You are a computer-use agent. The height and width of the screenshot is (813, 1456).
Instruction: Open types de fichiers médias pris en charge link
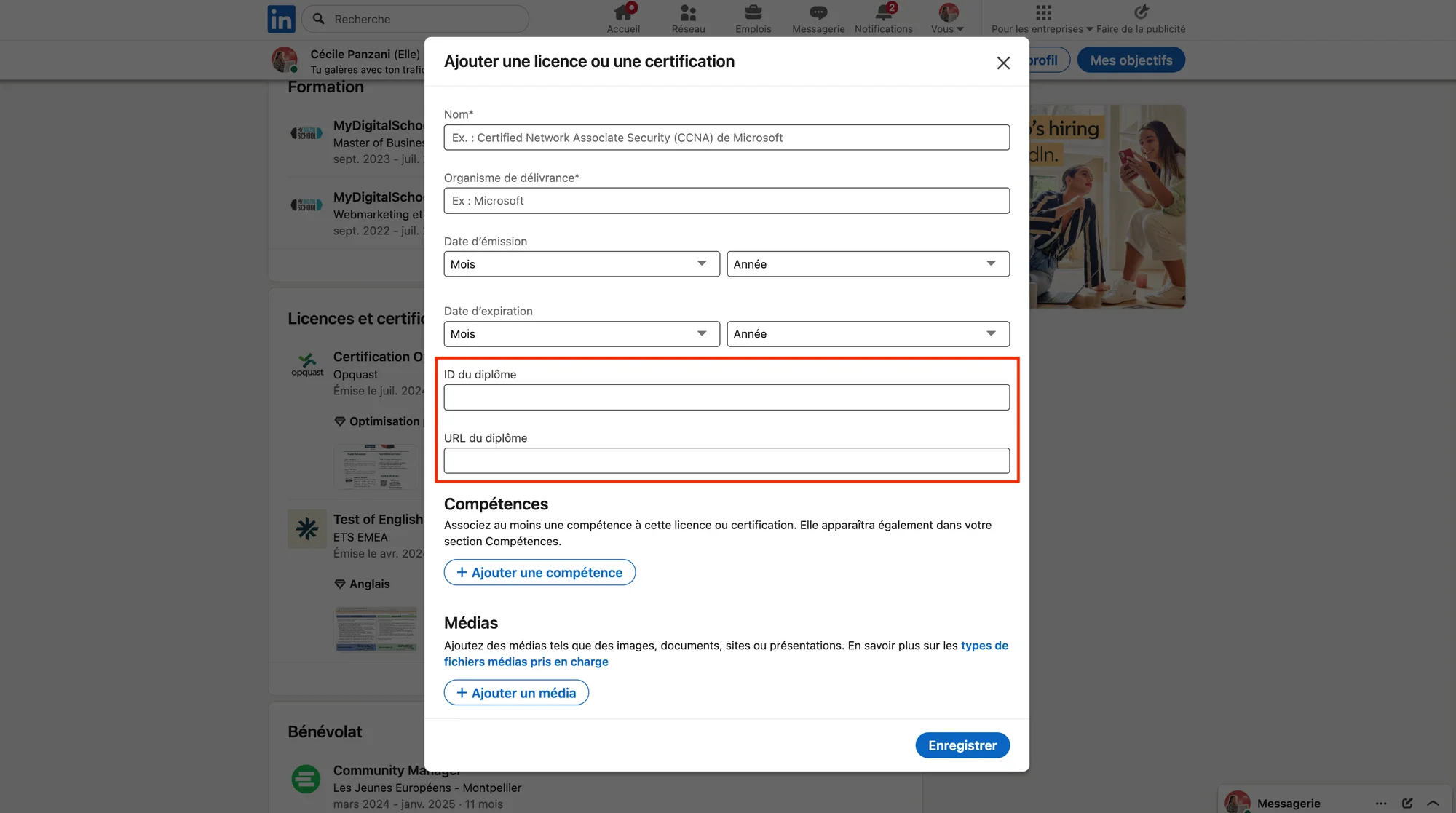pyautogui.click(x=726, y=654)
